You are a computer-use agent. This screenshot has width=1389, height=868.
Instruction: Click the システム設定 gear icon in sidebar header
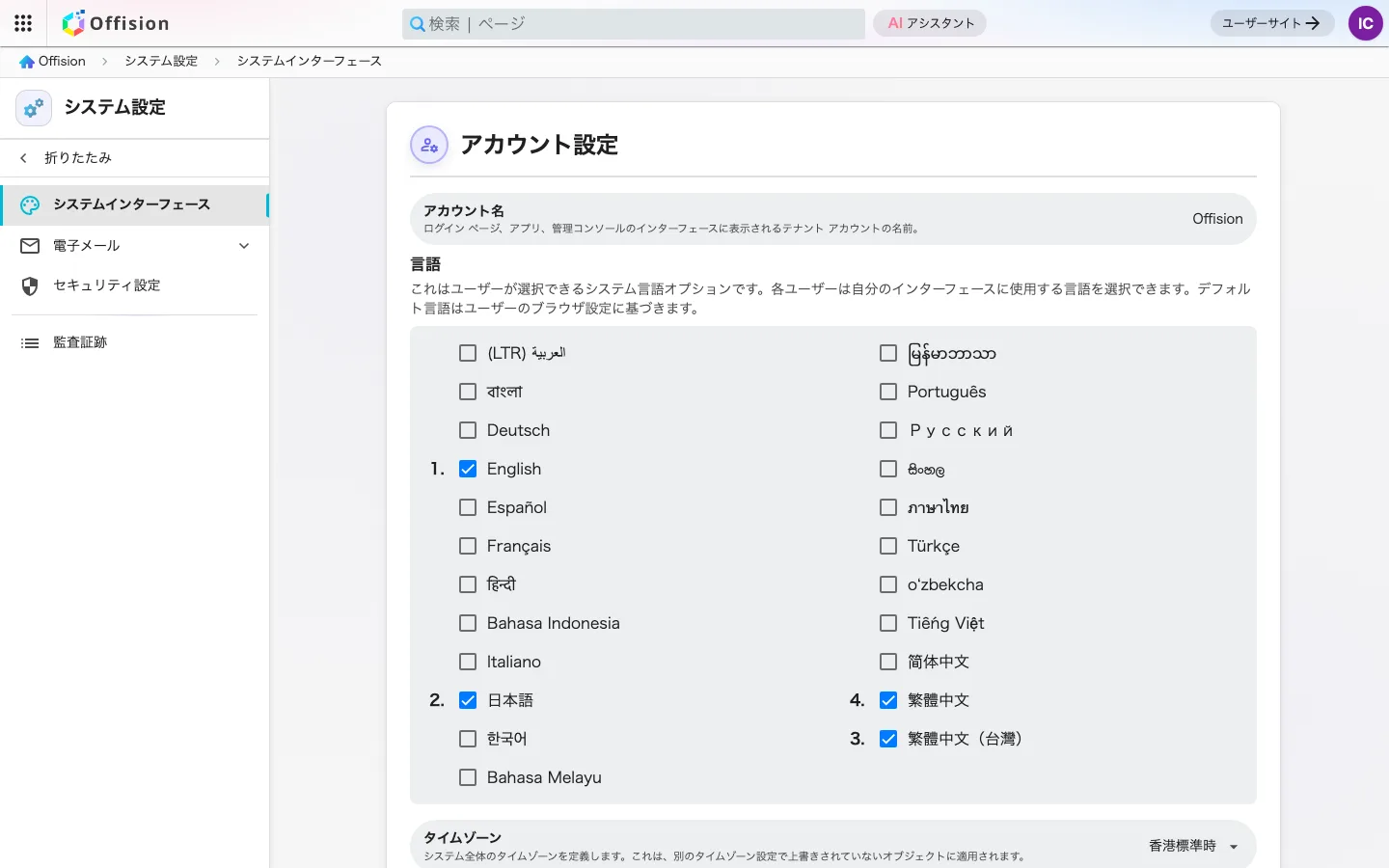[x=34, y=108]
